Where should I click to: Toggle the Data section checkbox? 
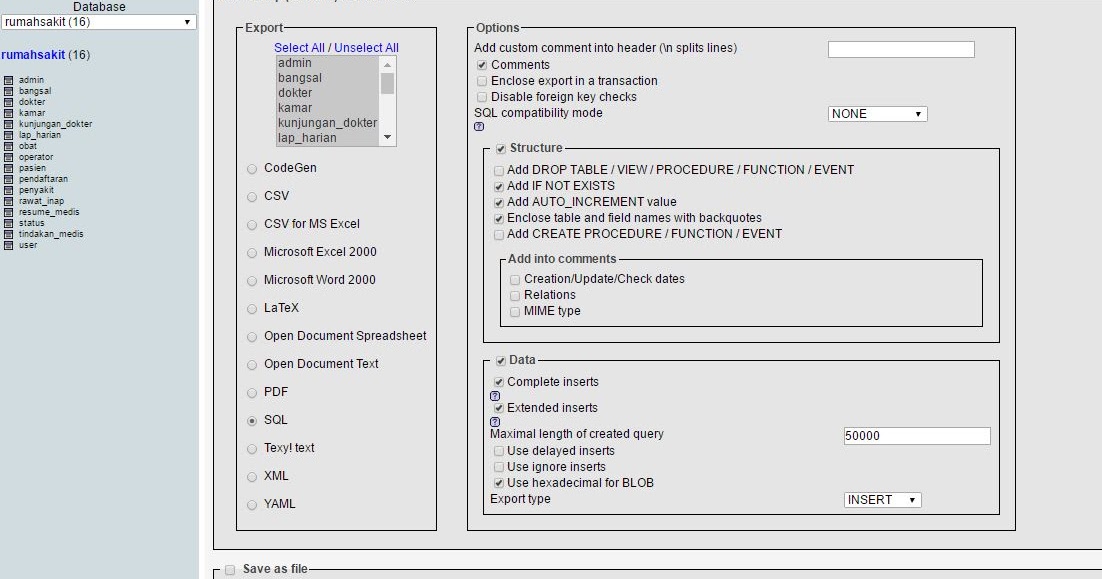(501, 361)
